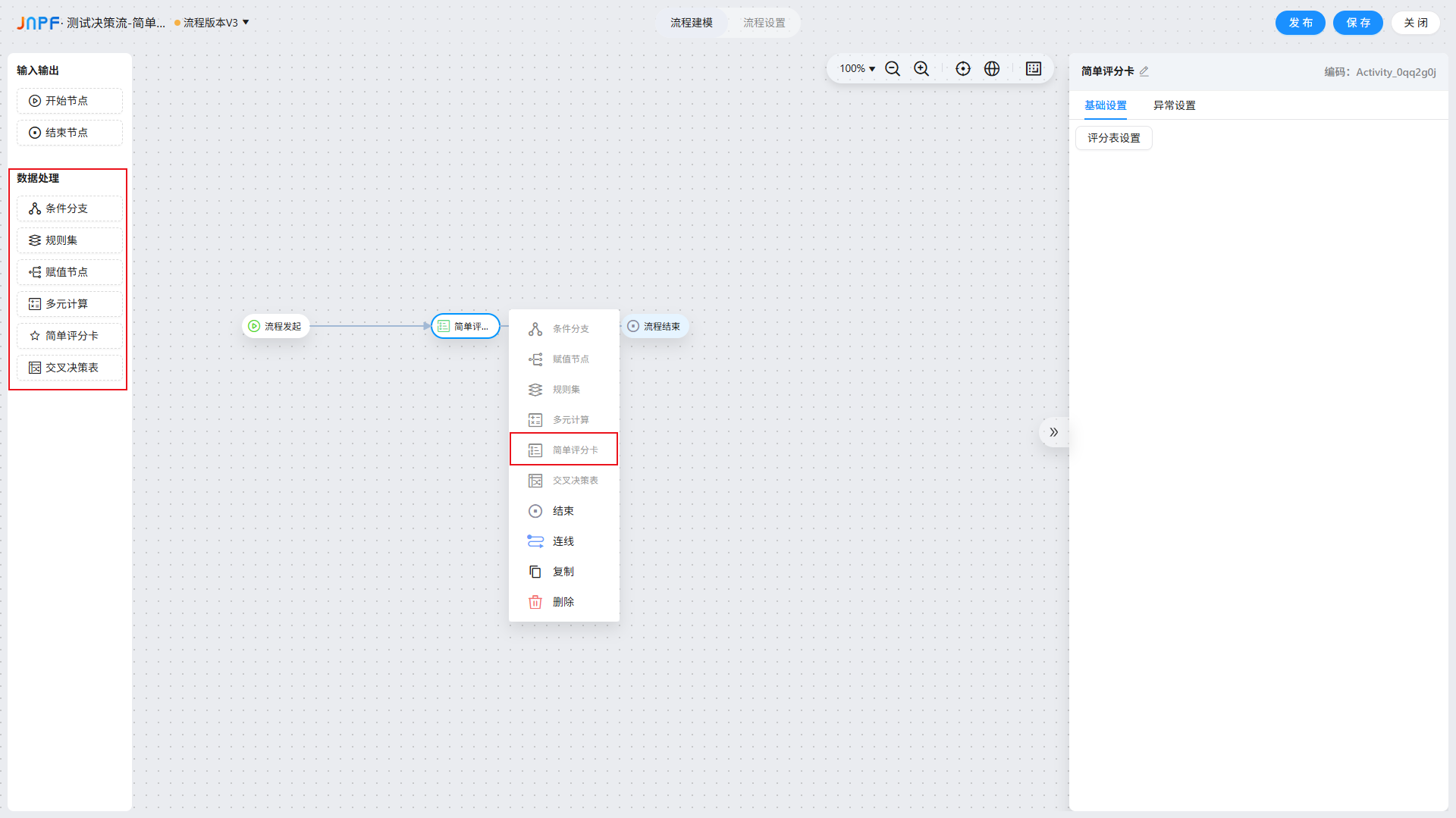Select 连线 in the context menu
Screen dimensions: 1456x818
pos(563,541)
